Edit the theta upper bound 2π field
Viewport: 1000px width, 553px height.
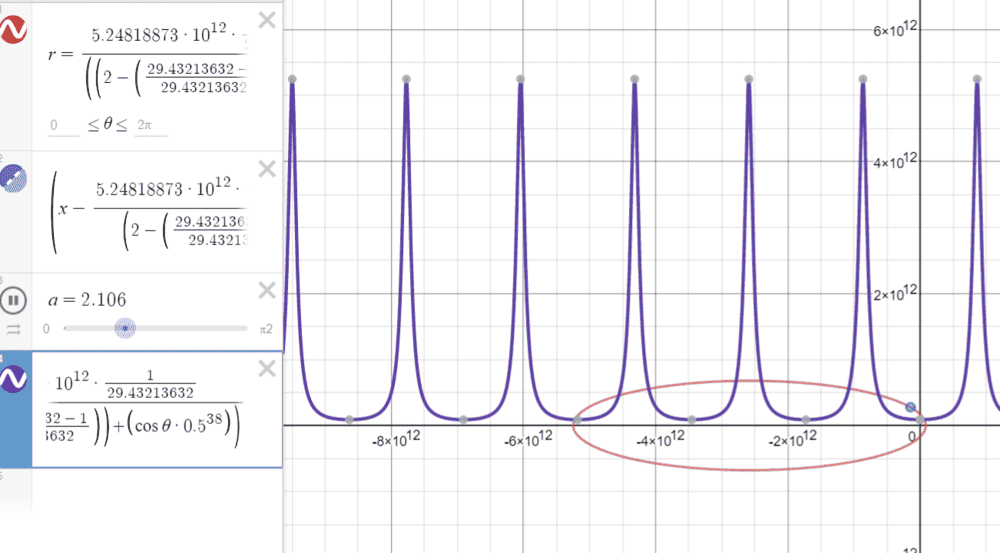click(151, 125)
